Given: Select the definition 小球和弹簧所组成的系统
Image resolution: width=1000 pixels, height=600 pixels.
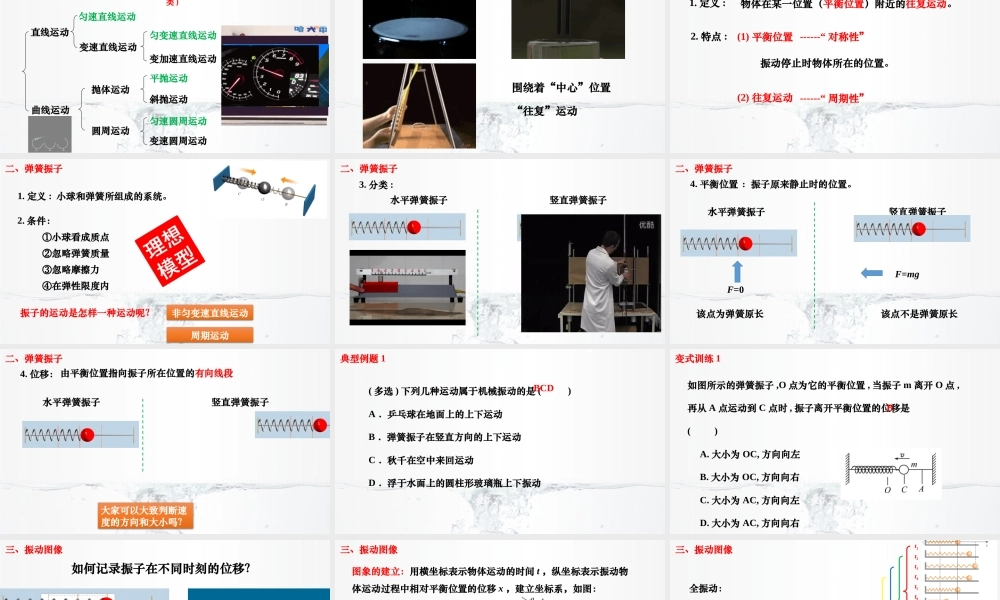Looking at the screenshot, I should coord(112,196).
